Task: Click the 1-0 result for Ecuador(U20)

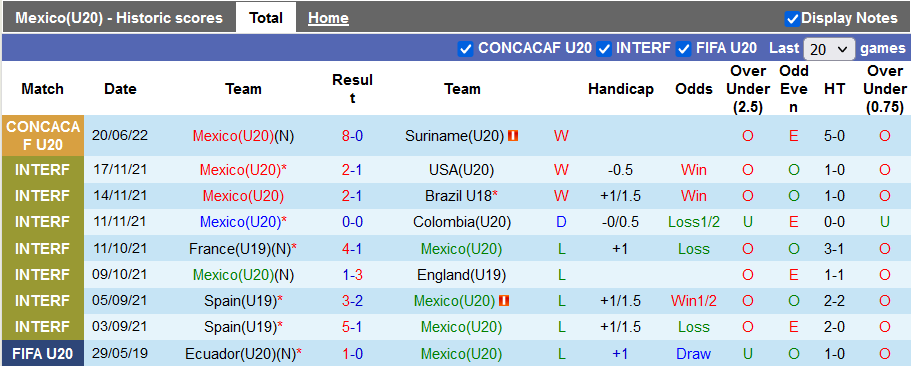Action: (x=352, y=354)
